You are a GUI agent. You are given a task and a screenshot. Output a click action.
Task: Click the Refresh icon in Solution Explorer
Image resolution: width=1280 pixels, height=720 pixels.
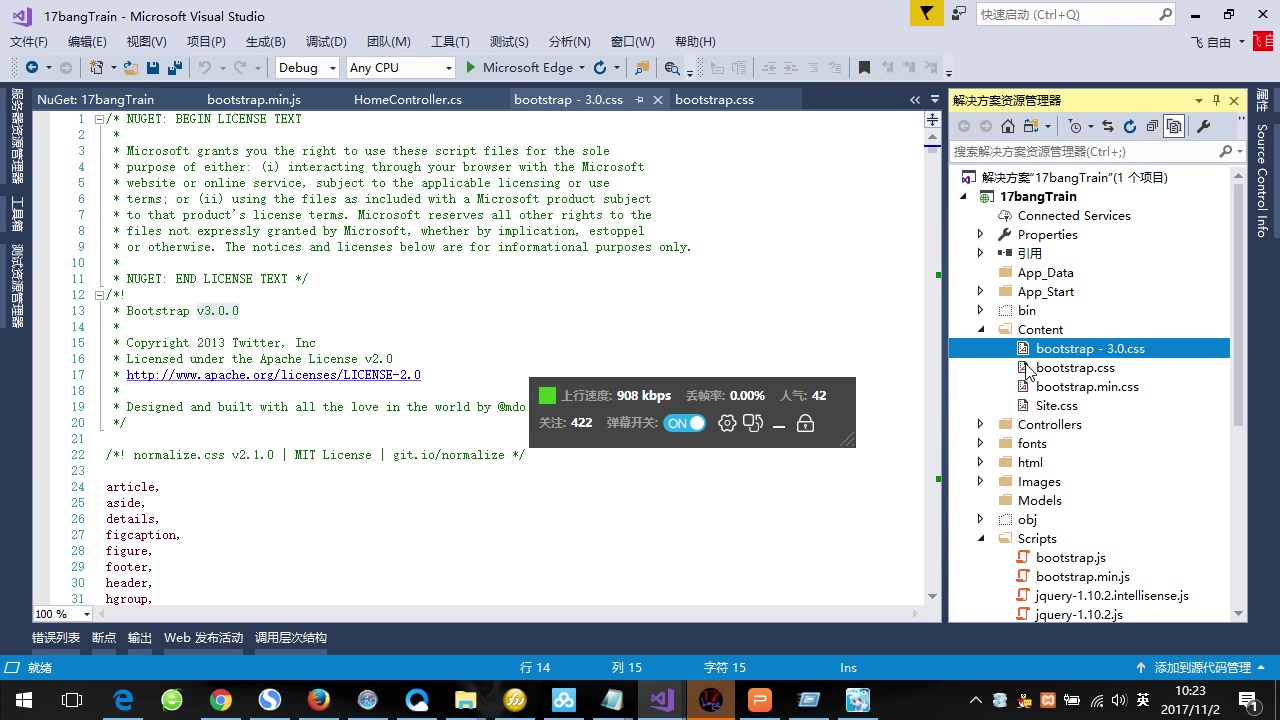pos(1130,126)
